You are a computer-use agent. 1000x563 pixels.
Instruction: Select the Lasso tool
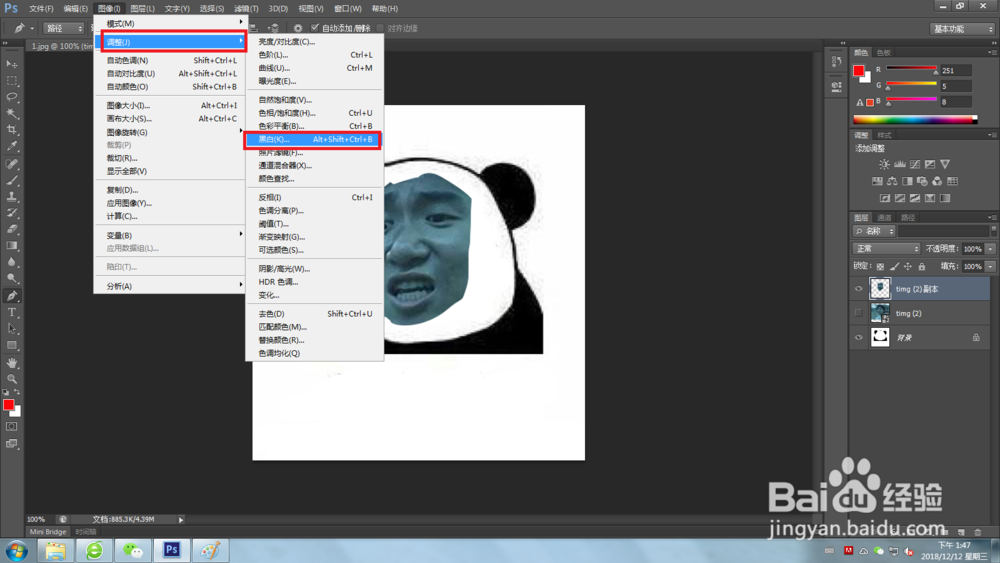tap(11, 97)
